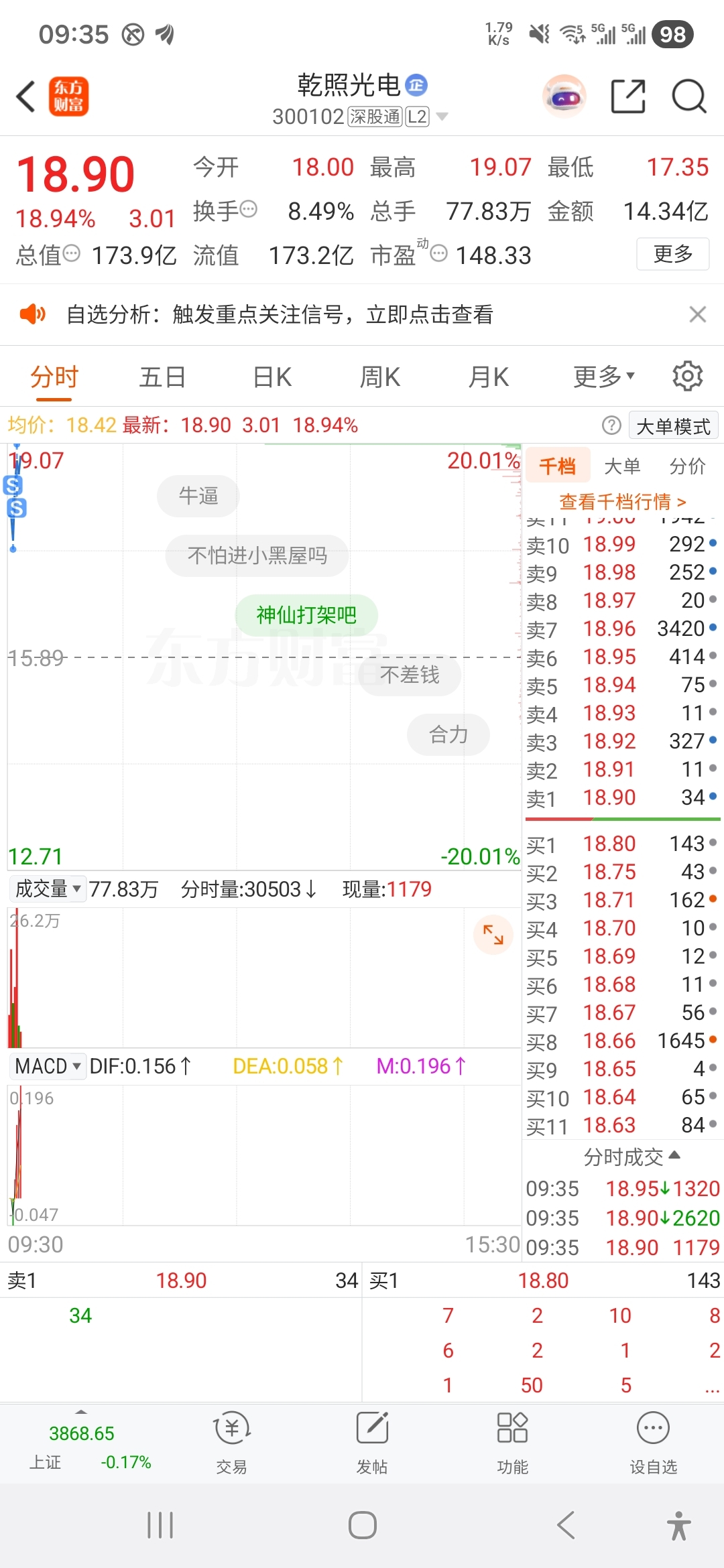
Task: Tap the 设自选 icon
Action: [x=653, y=1429]
